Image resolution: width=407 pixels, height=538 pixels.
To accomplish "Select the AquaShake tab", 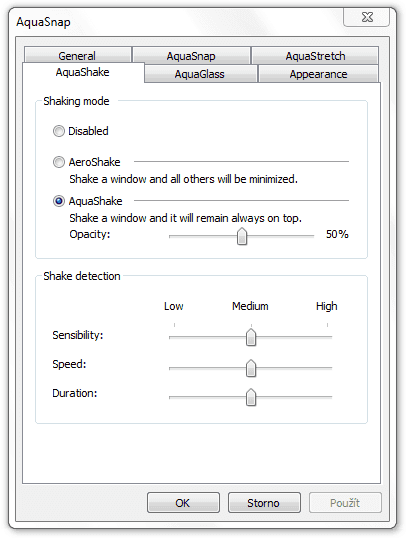I will tap(83, 72).
